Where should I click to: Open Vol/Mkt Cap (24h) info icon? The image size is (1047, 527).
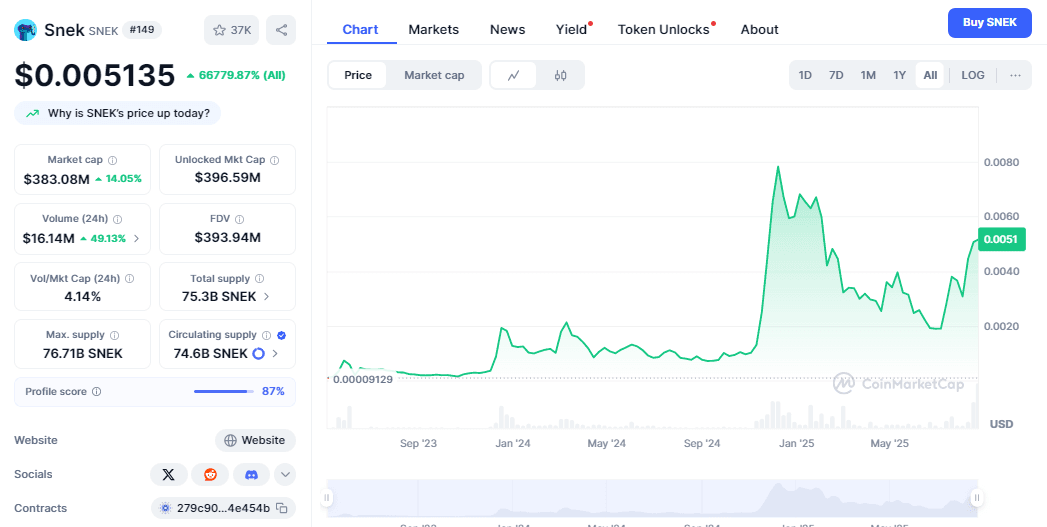130,279
